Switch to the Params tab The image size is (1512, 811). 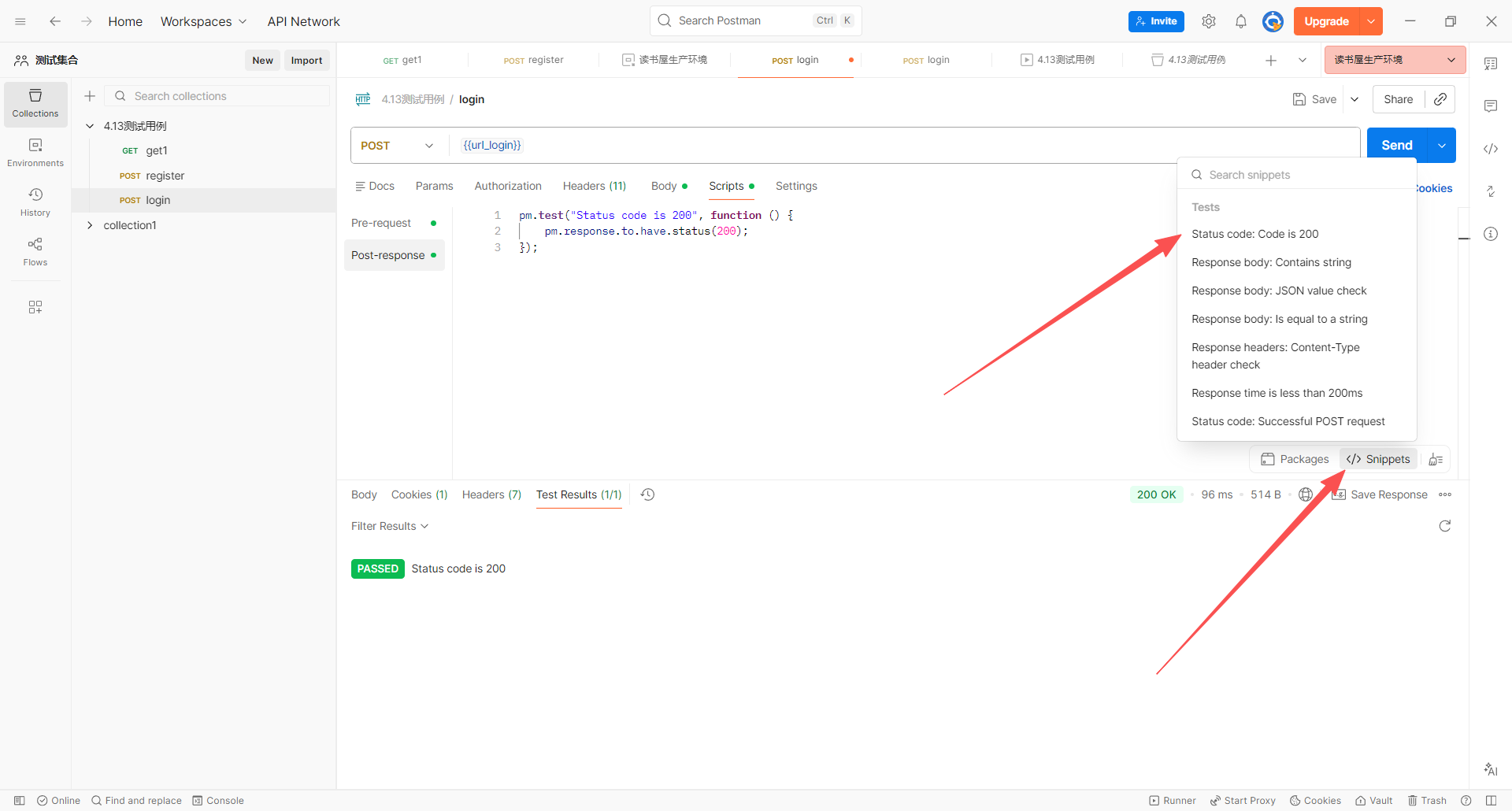pos(434,186)
